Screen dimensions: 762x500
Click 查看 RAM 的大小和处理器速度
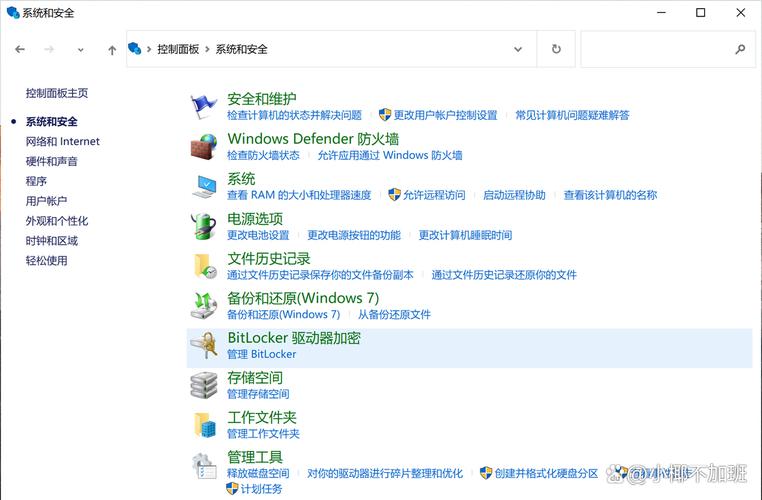(299, 195)
